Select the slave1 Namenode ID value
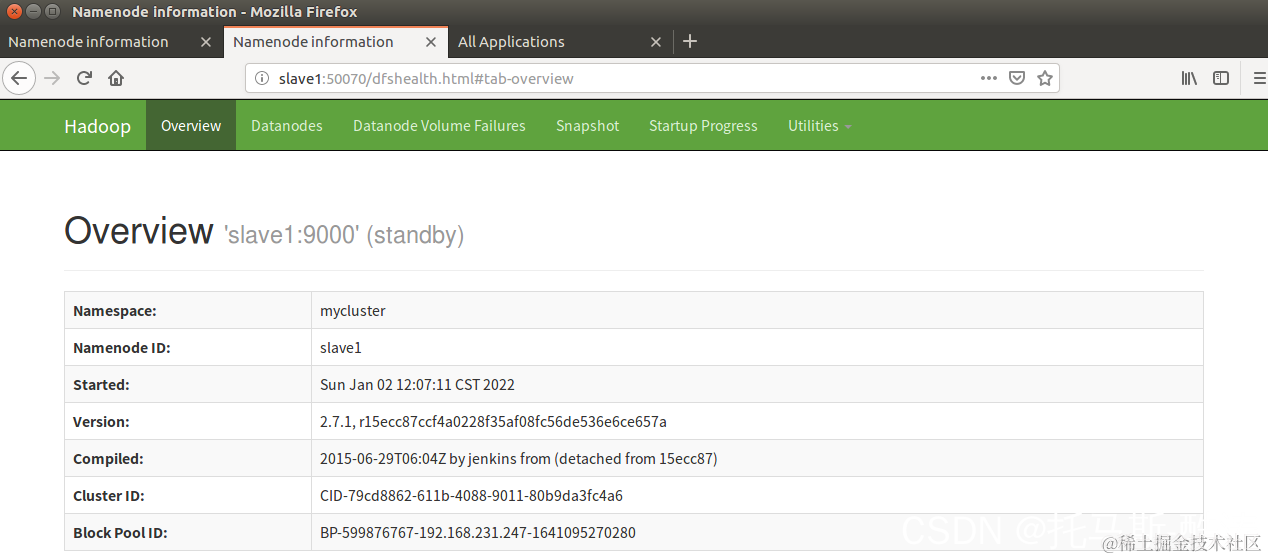Screen dimensions: 1268x560 (341, 348)
